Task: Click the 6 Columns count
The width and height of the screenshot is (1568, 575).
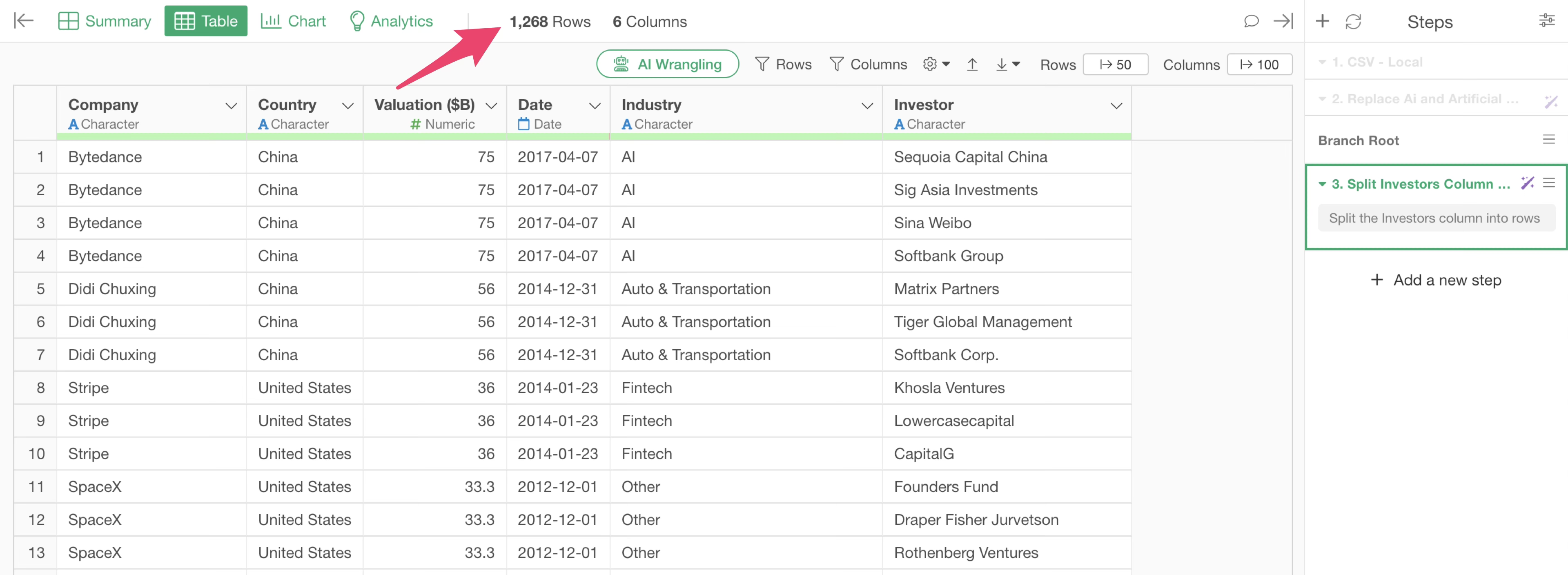Action: click(x=650, y=22)
